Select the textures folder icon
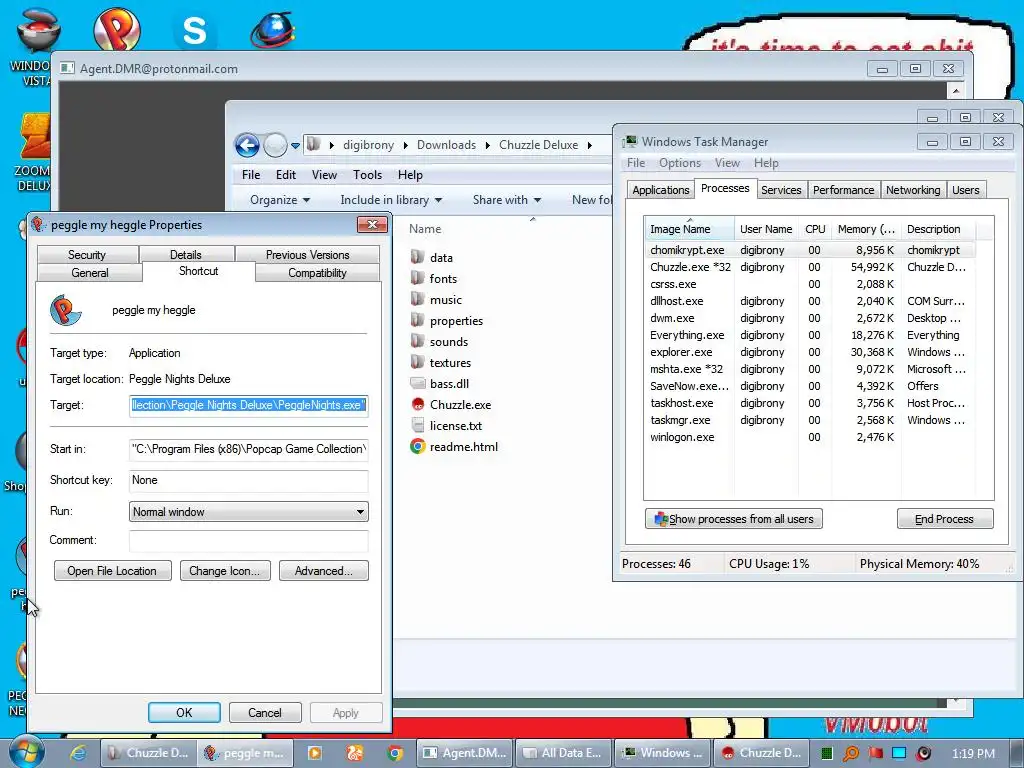This screenshot has height=768, width=1024. tap(418, 362)
